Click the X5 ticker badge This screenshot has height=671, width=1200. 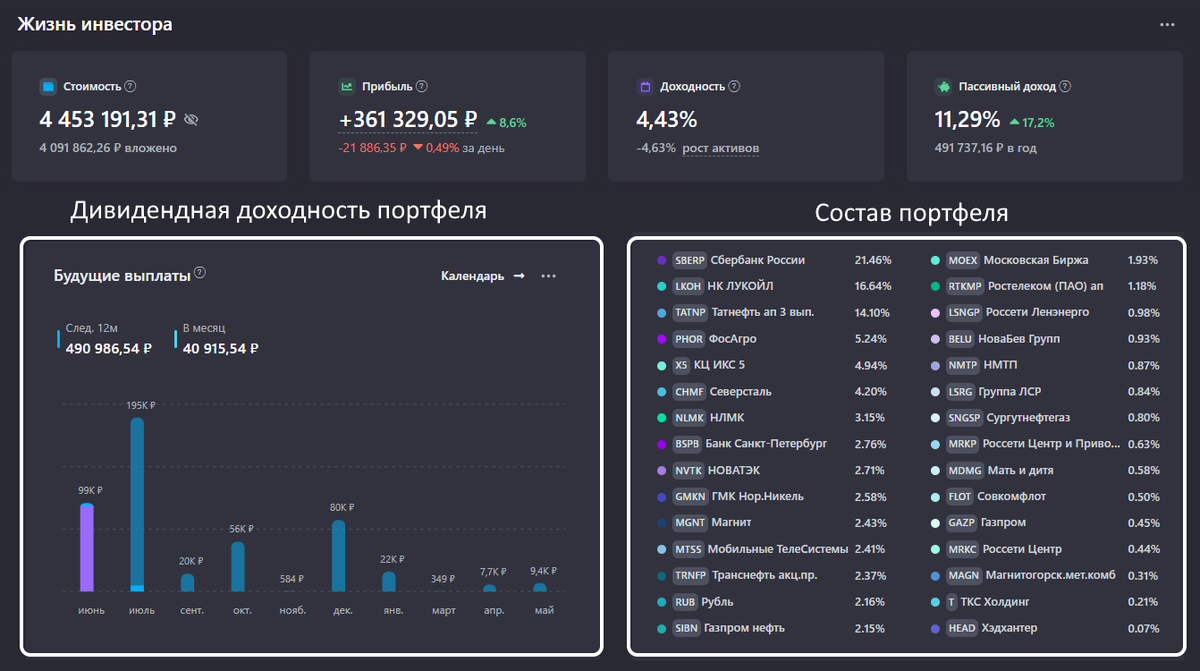pyautogui.click(x=681, y=365)
